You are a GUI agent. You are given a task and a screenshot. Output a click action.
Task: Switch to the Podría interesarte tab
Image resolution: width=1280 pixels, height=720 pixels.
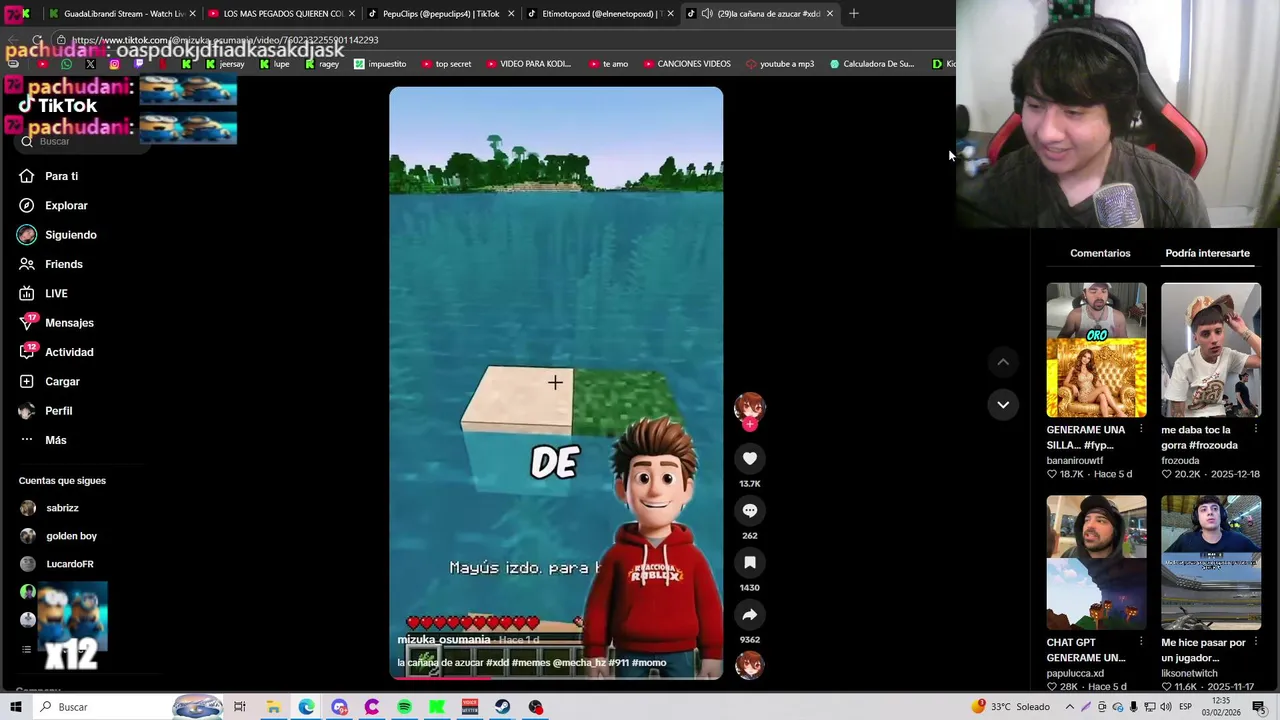(x=1207, y=253)
